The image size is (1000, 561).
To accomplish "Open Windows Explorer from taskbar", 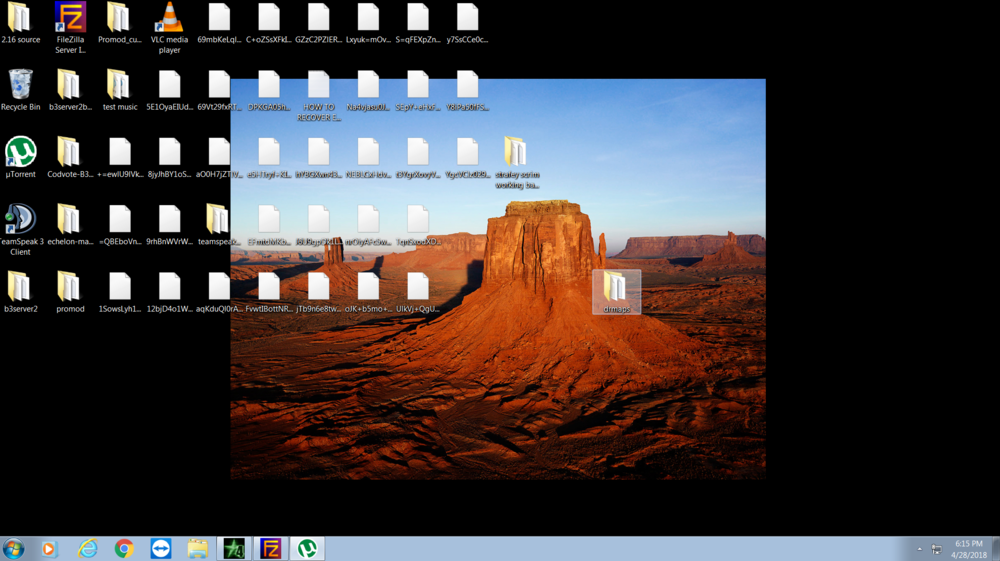I will pos(198,548).
